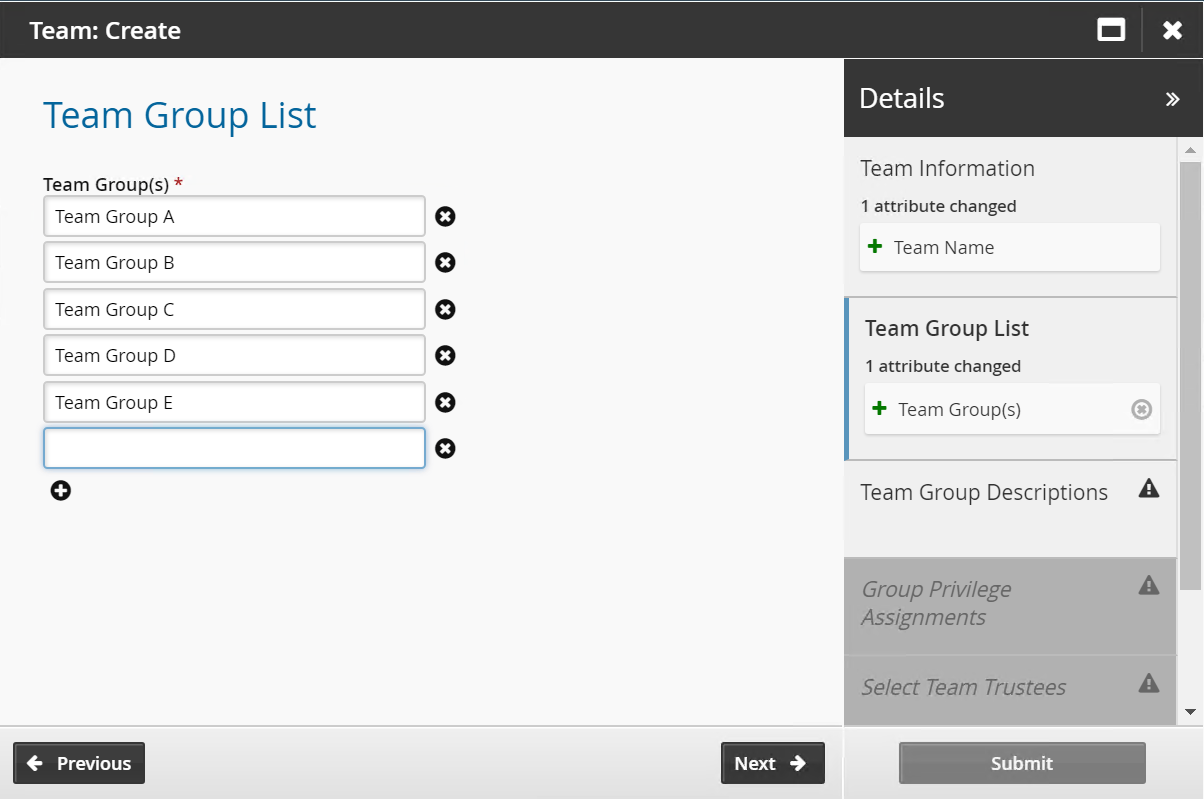Screen dimensions: 1204x799
Task: Select Group Privilege Assignments step
Action: 936,603
